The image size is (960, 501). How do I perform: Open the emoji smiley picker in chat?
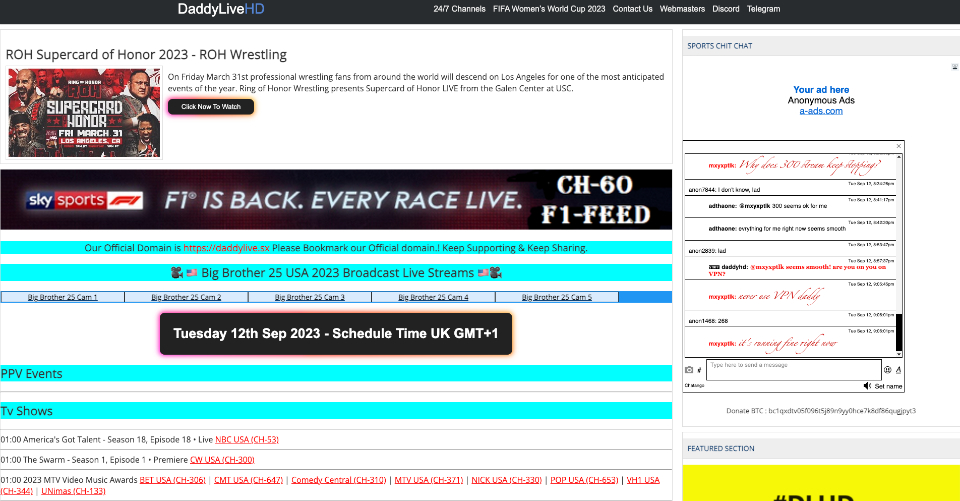tap(887, 369)
